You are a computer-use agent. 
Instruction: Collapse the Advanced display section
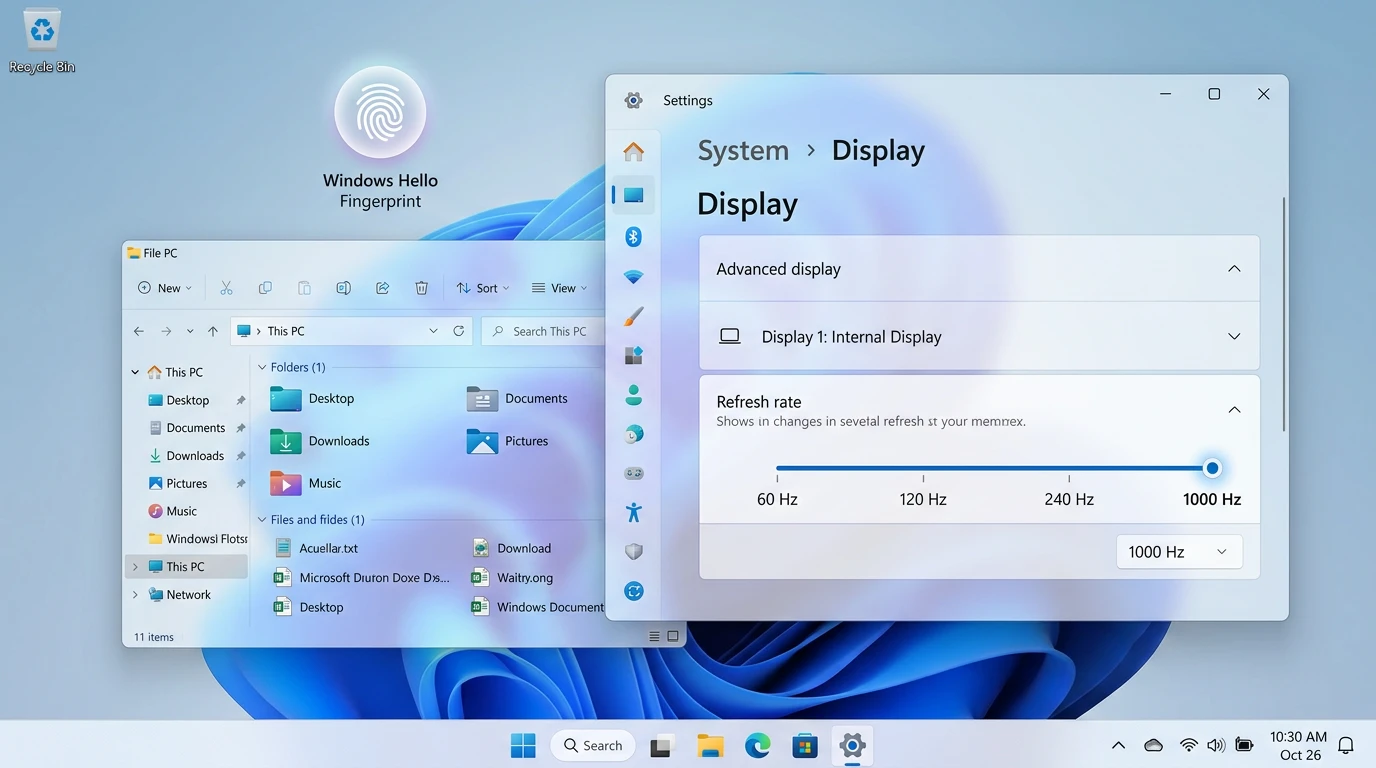tap(1234, 269)
